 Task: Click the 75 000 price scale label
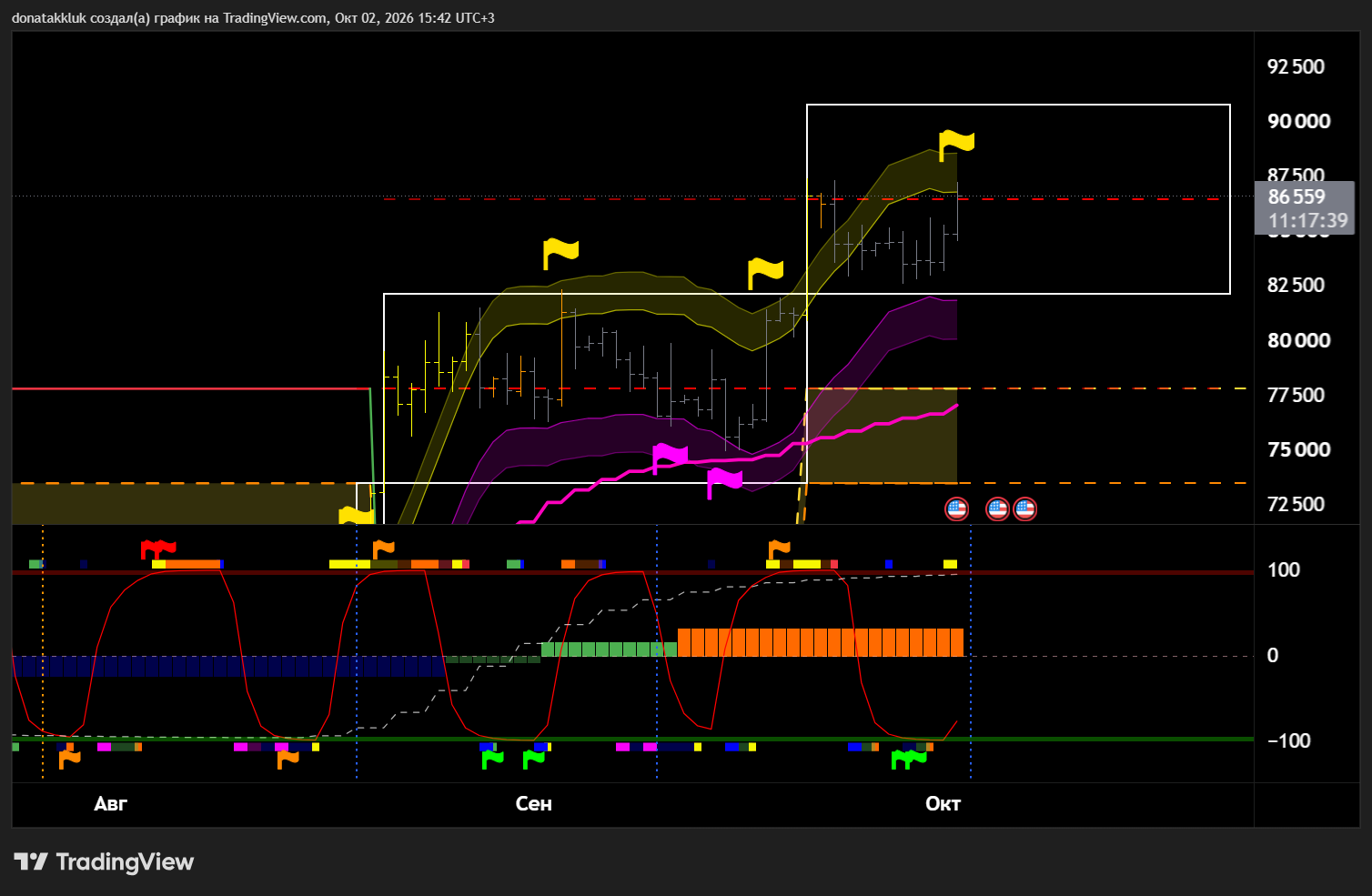[x=1298, y=449]
